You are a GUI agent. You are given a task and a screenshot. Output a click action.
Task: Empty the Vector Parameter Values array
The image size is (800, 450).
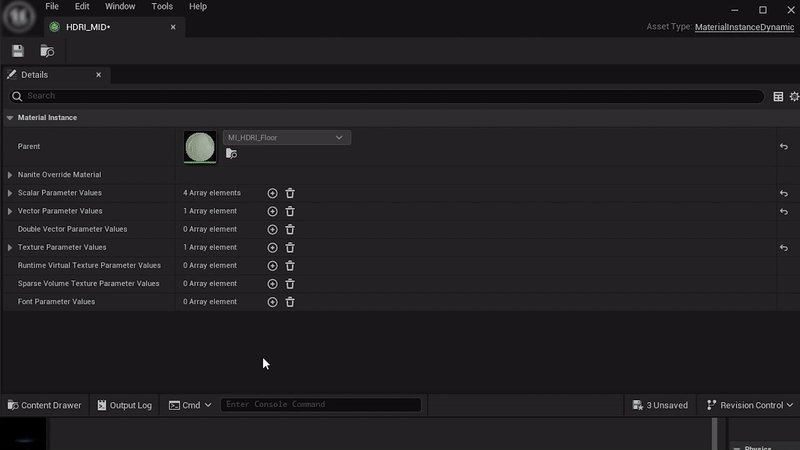[290, 211]
